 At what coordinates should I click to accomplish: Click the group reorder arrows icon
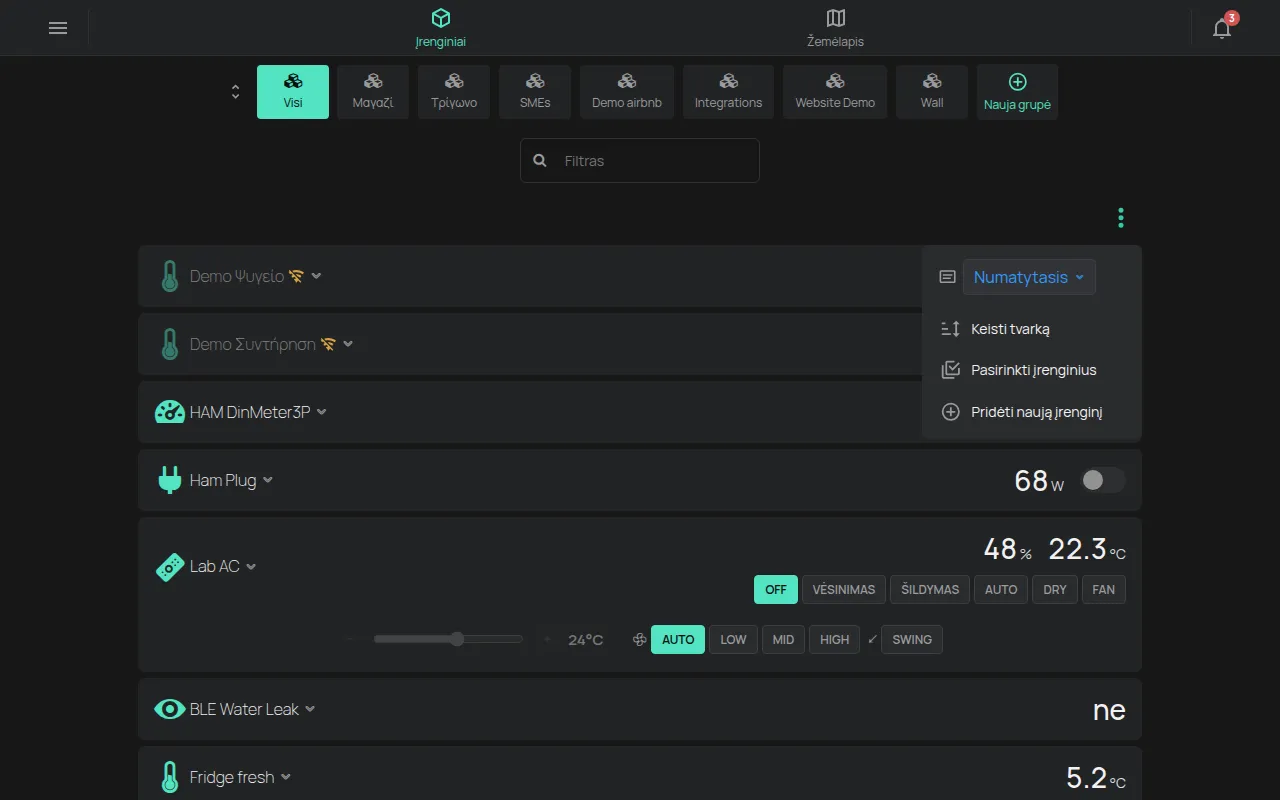click(235, 92)
